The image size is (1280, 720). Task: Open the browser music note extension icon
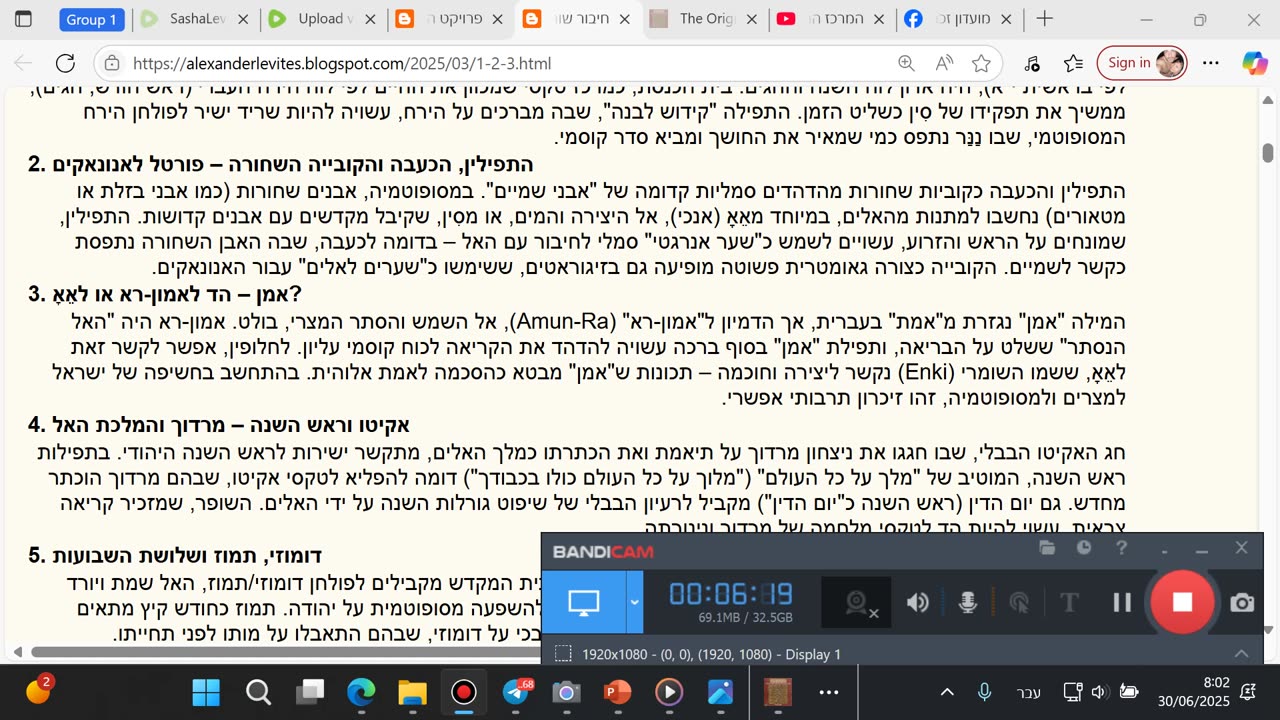(x=1033, y=63)
